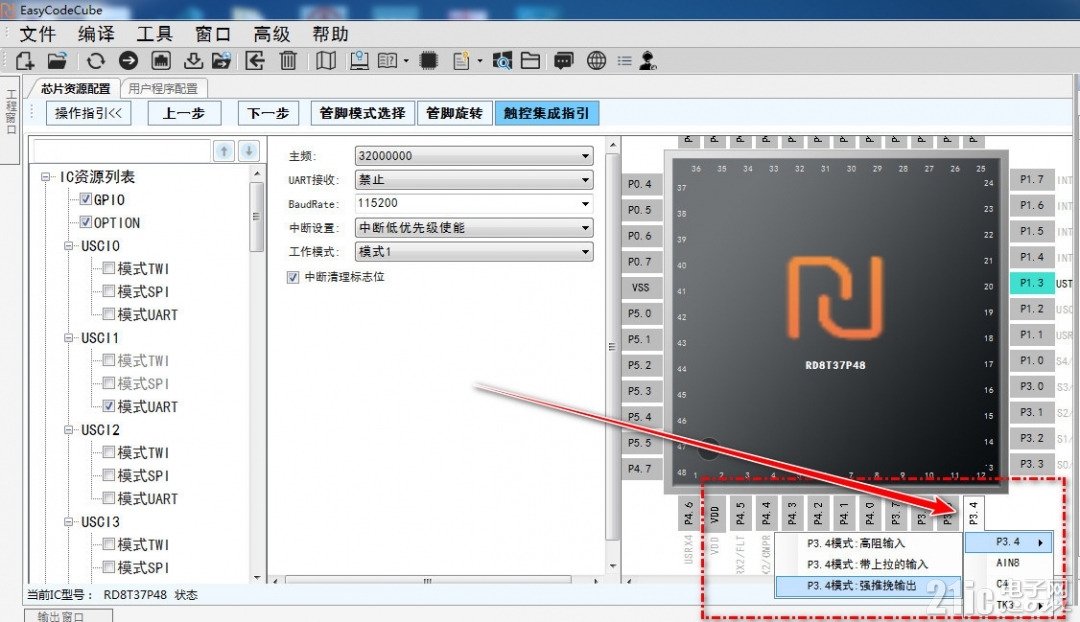The width and height of the screenshot is (1080, 622).
Task: Choose P3.4模式:强推挽输出 in context menu
Action: pyautogui.click(x=868, y=585)
